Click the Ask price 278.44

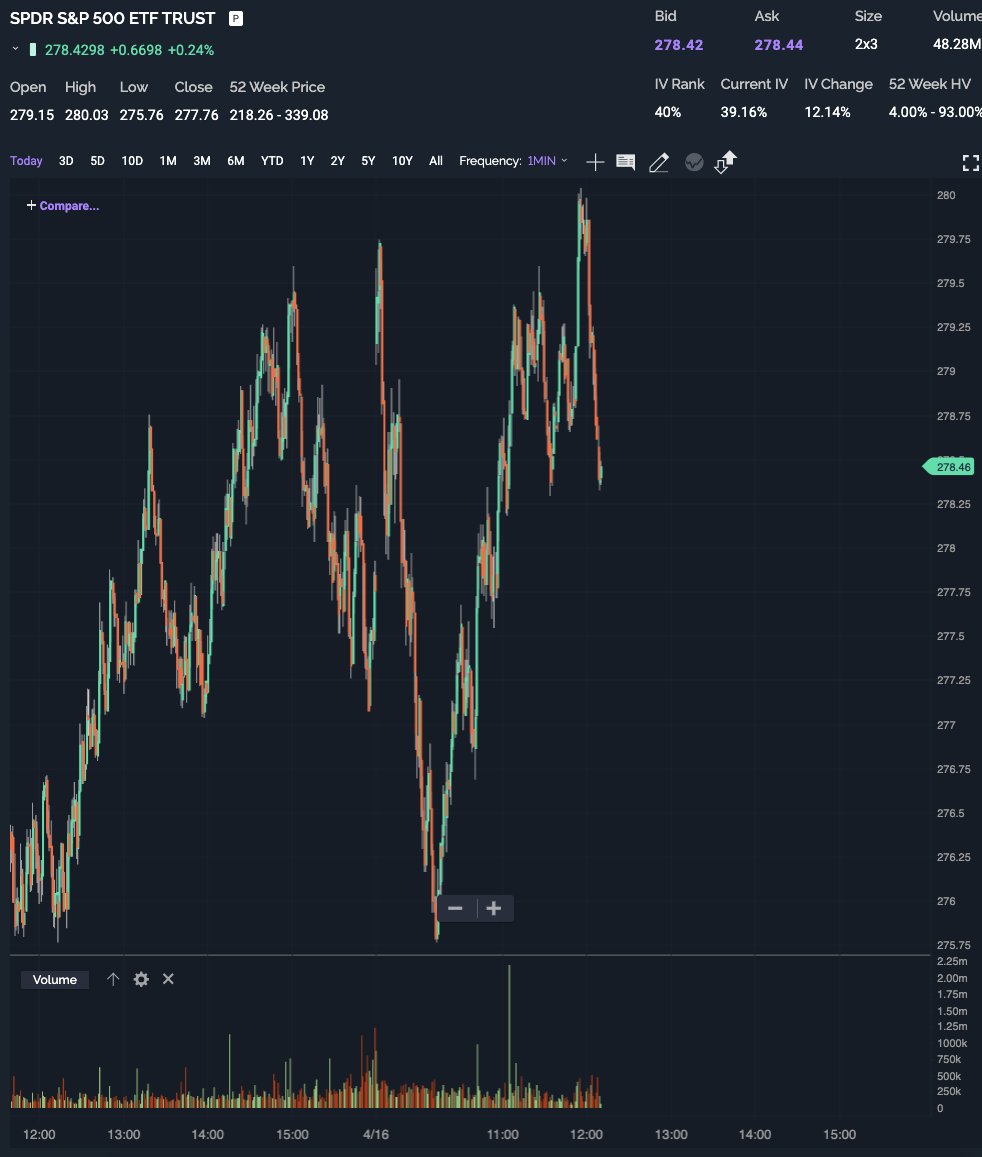[x=778, y=44]
